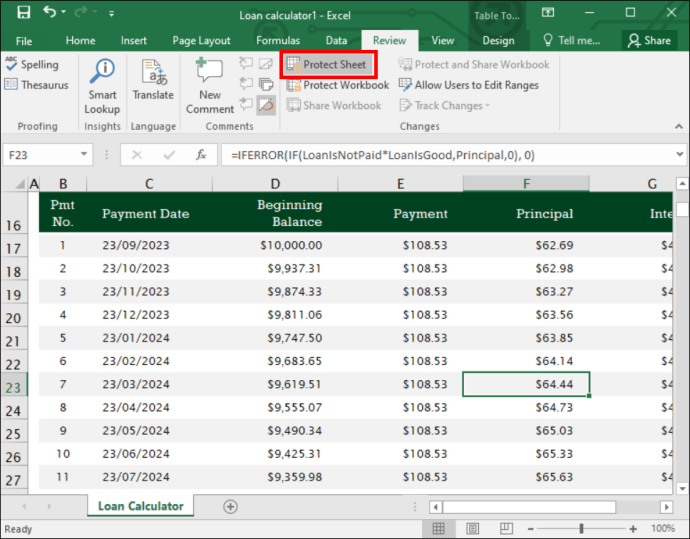
Task: Select date cell 23/12/2023
Action: click(x=150, y=315)
